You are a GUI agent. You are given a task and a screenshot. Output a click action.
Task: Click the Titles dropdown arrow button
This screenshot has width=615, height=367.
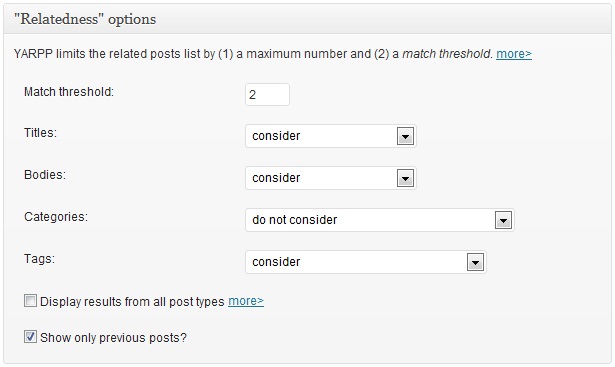405,136
